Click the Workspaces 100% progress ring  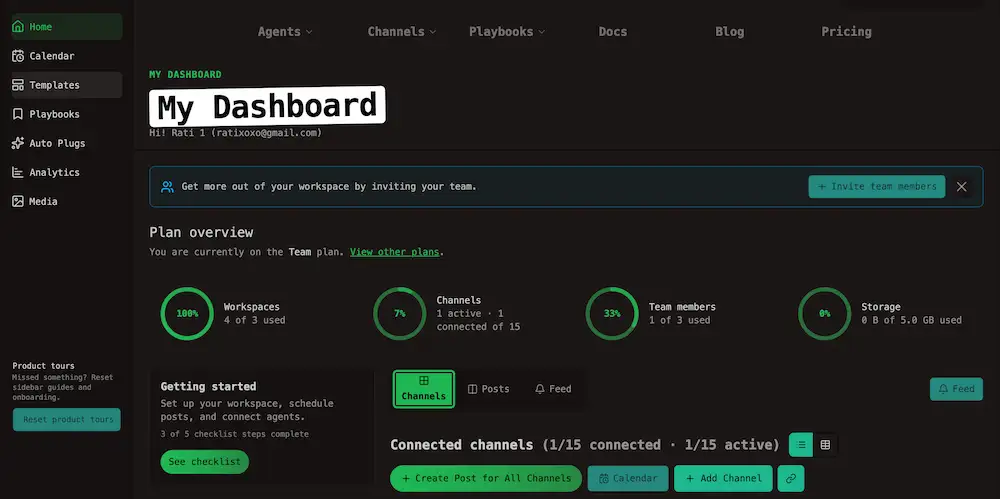point(187,313)
